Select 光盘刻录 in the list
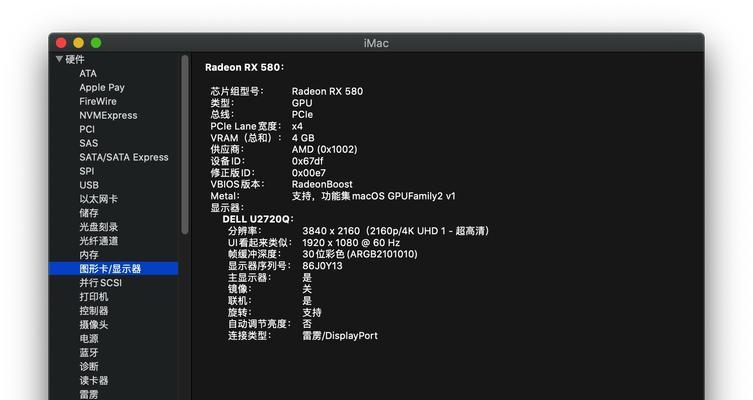The image size is (753, 400). (98, 227)
